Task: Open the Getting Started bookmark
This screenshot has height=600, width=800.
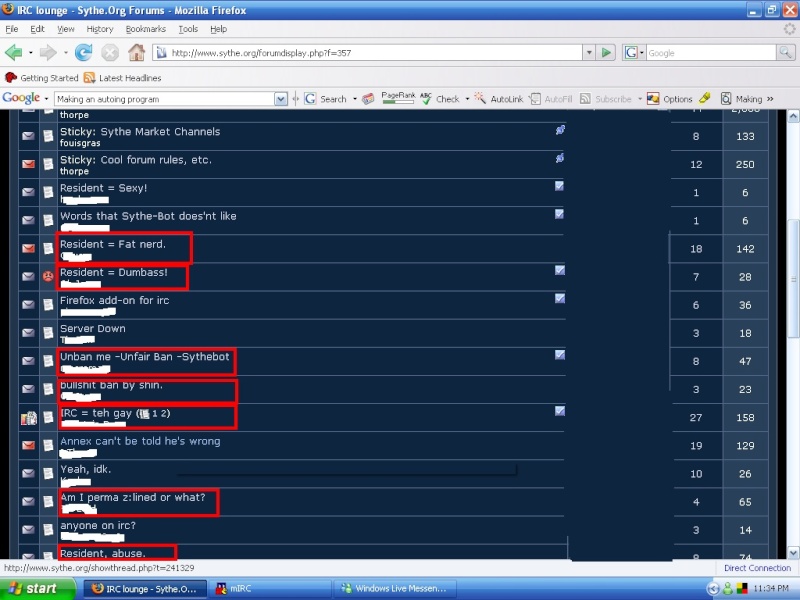Action: tap(41, 78)
